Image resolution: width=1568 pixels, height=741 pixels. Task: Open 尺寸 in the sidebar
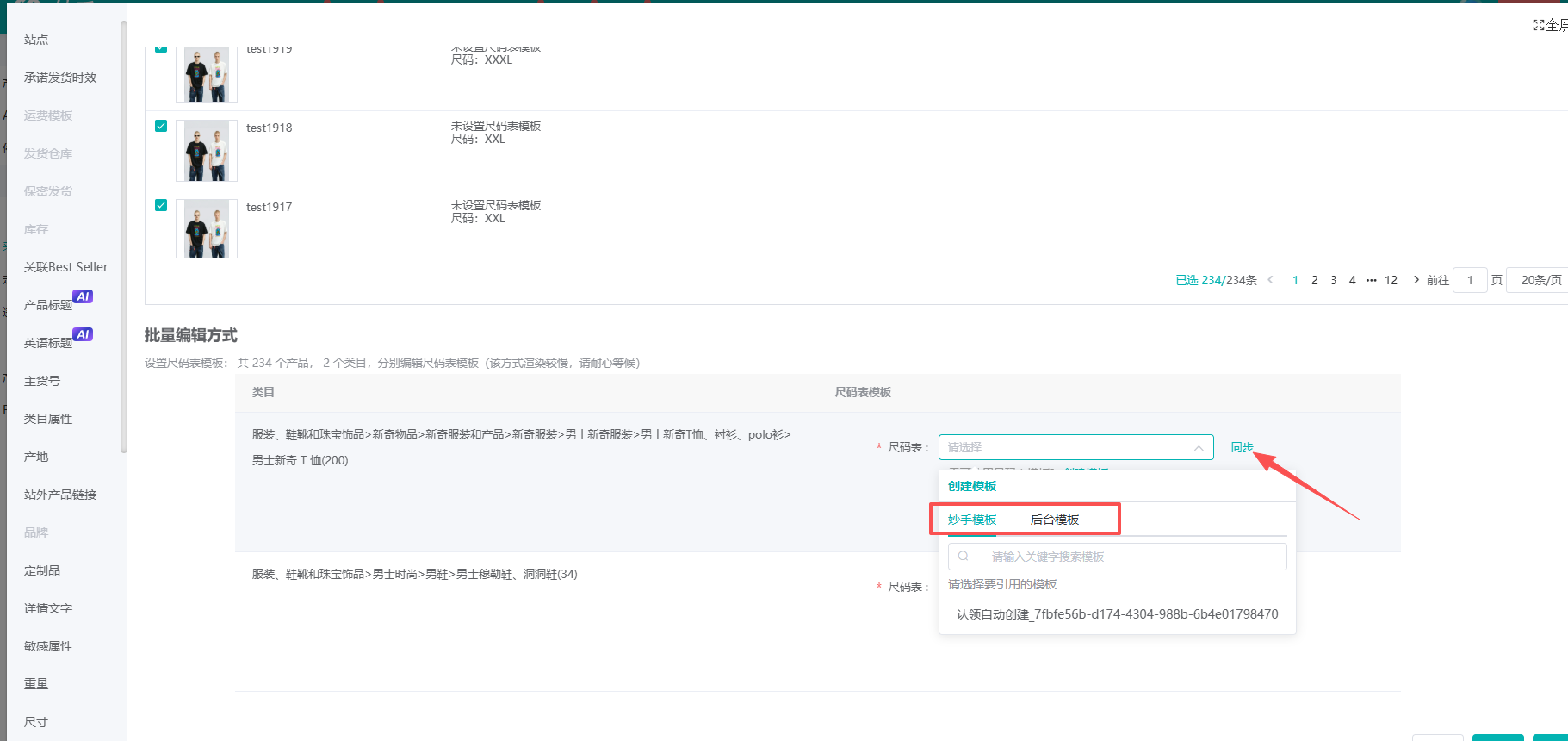[36, 722]
